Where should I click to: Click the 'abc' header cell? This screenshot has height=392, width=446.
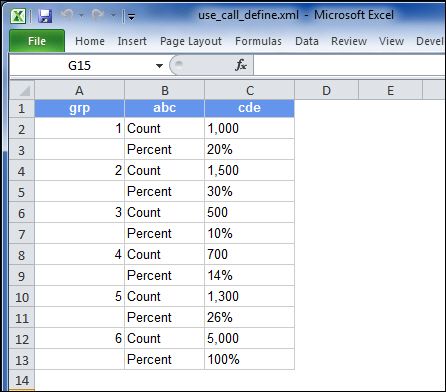(x=164, y=108)
